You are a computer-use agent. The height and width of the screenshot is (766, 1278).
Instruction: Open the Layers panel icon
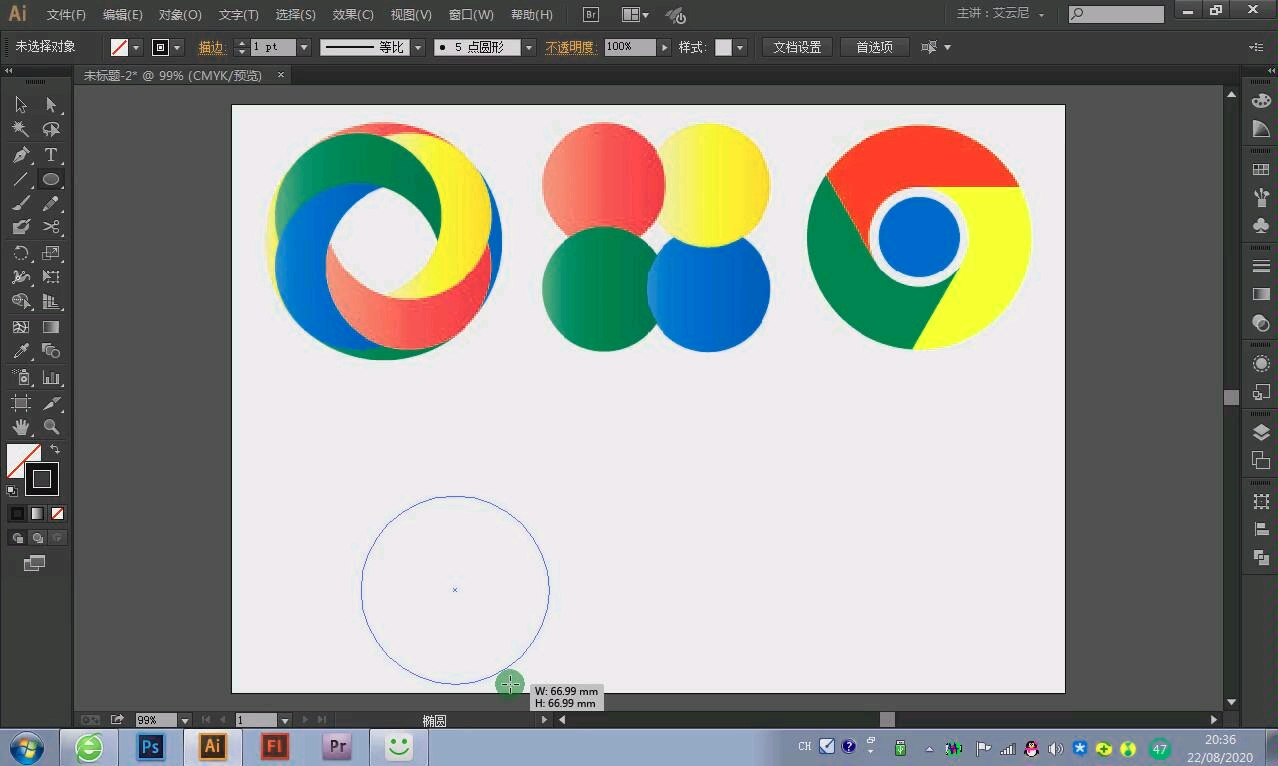1261,433
